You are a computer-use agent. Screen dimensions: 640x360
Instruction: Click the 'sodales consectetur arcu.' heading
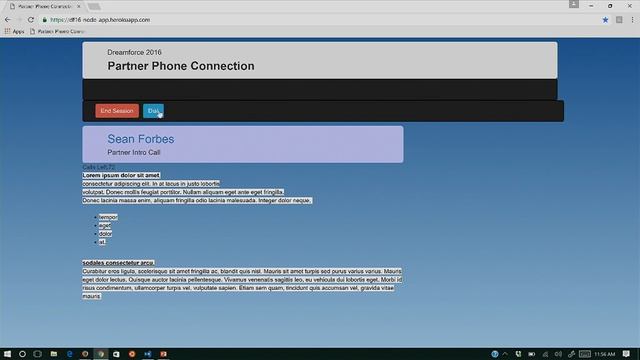[118, 263]
